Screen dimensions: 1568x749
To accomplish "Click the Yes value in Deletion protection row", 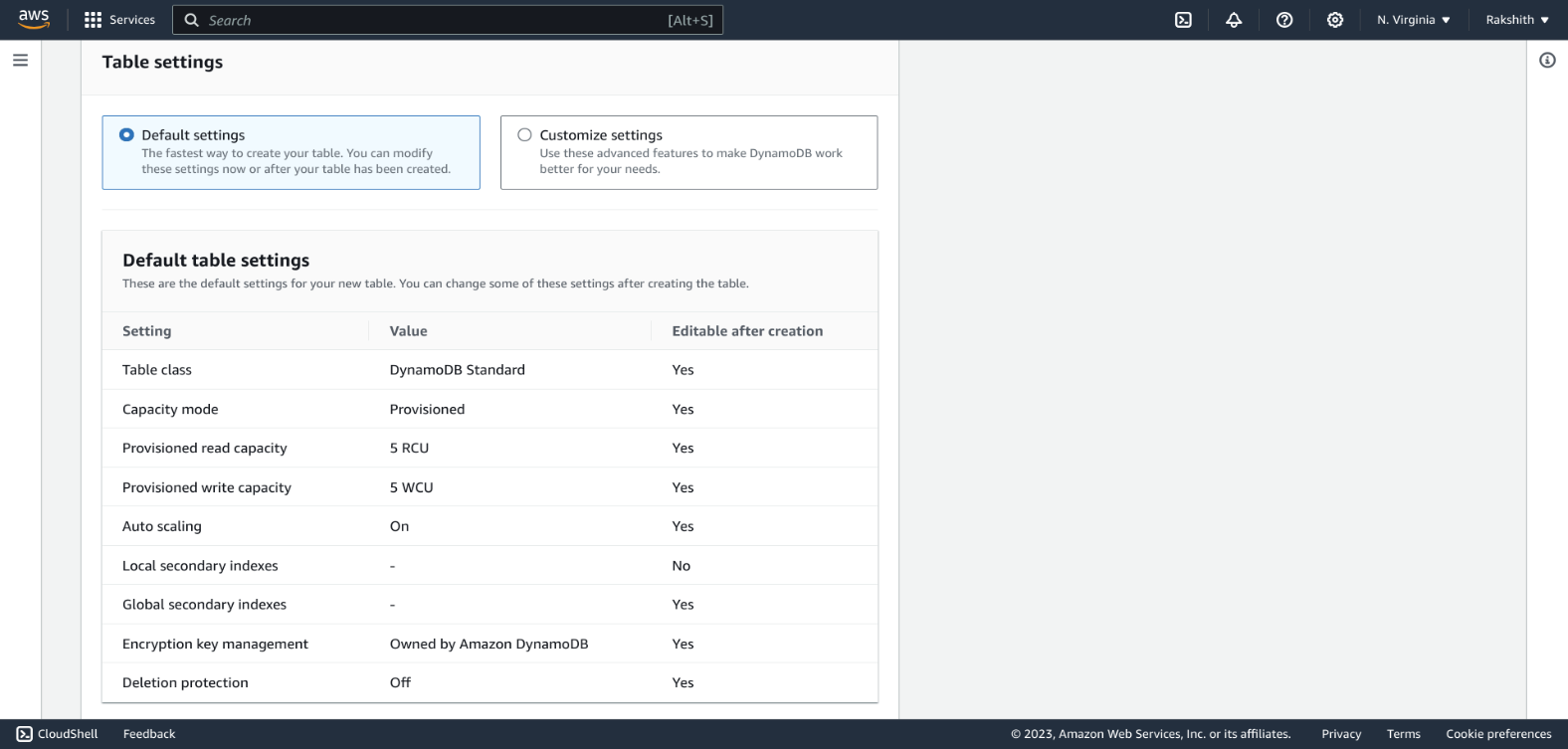I will coord(683,682).
